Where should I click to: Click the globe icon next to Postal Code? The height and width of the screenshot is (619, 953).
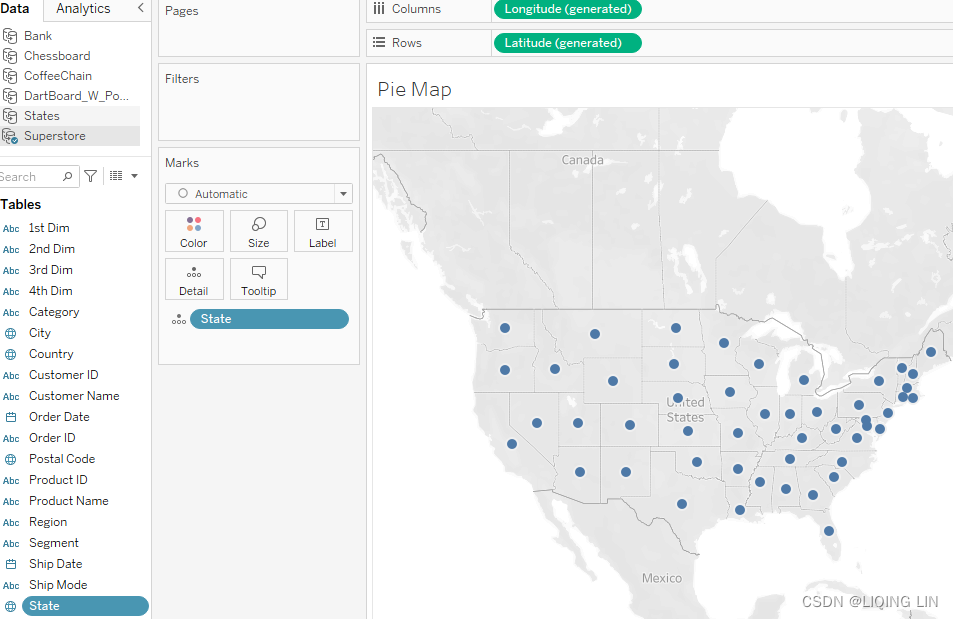[x=11, y=459]
